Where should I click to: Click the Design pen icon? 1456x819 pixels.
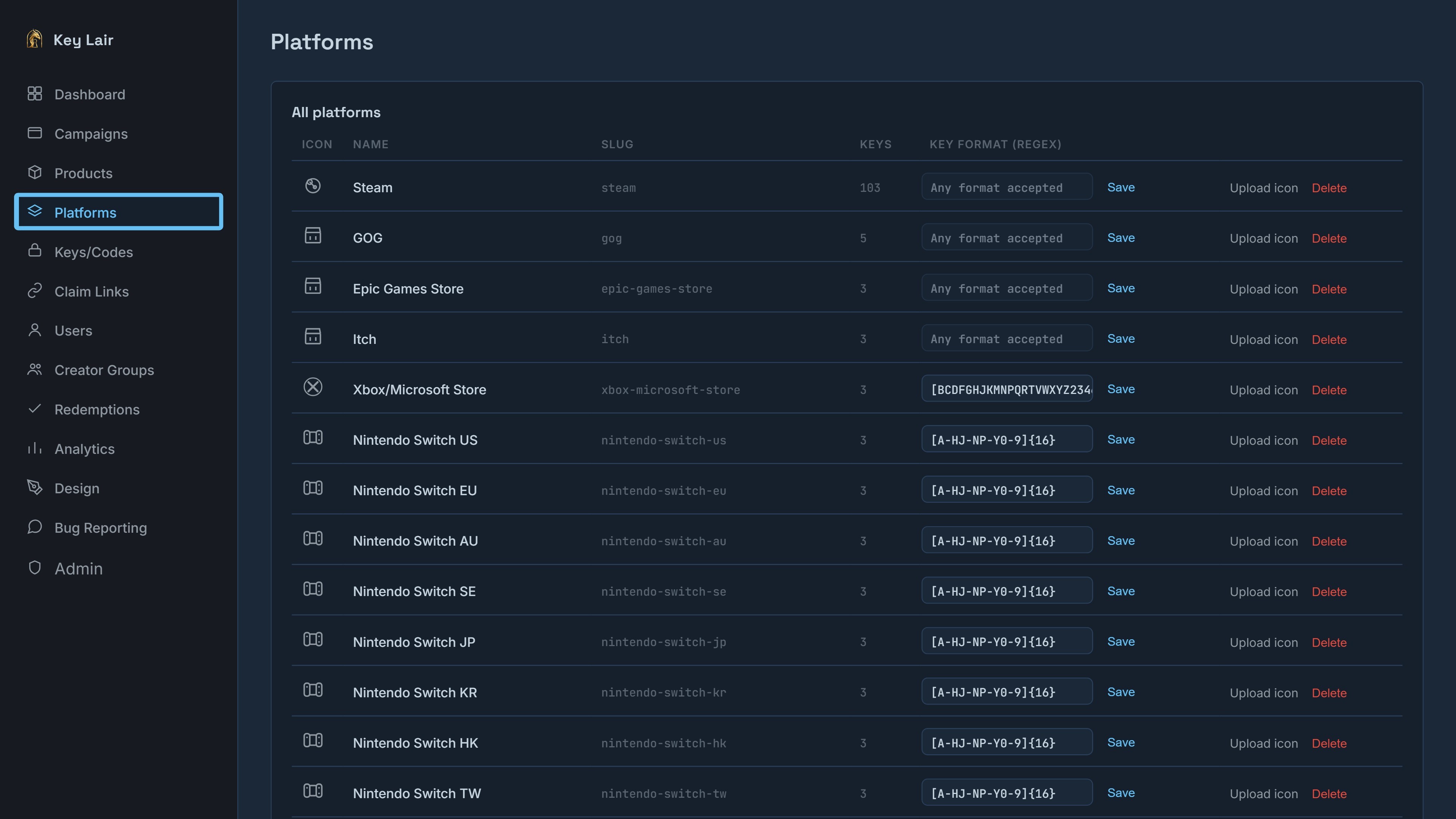pos(35,487)
